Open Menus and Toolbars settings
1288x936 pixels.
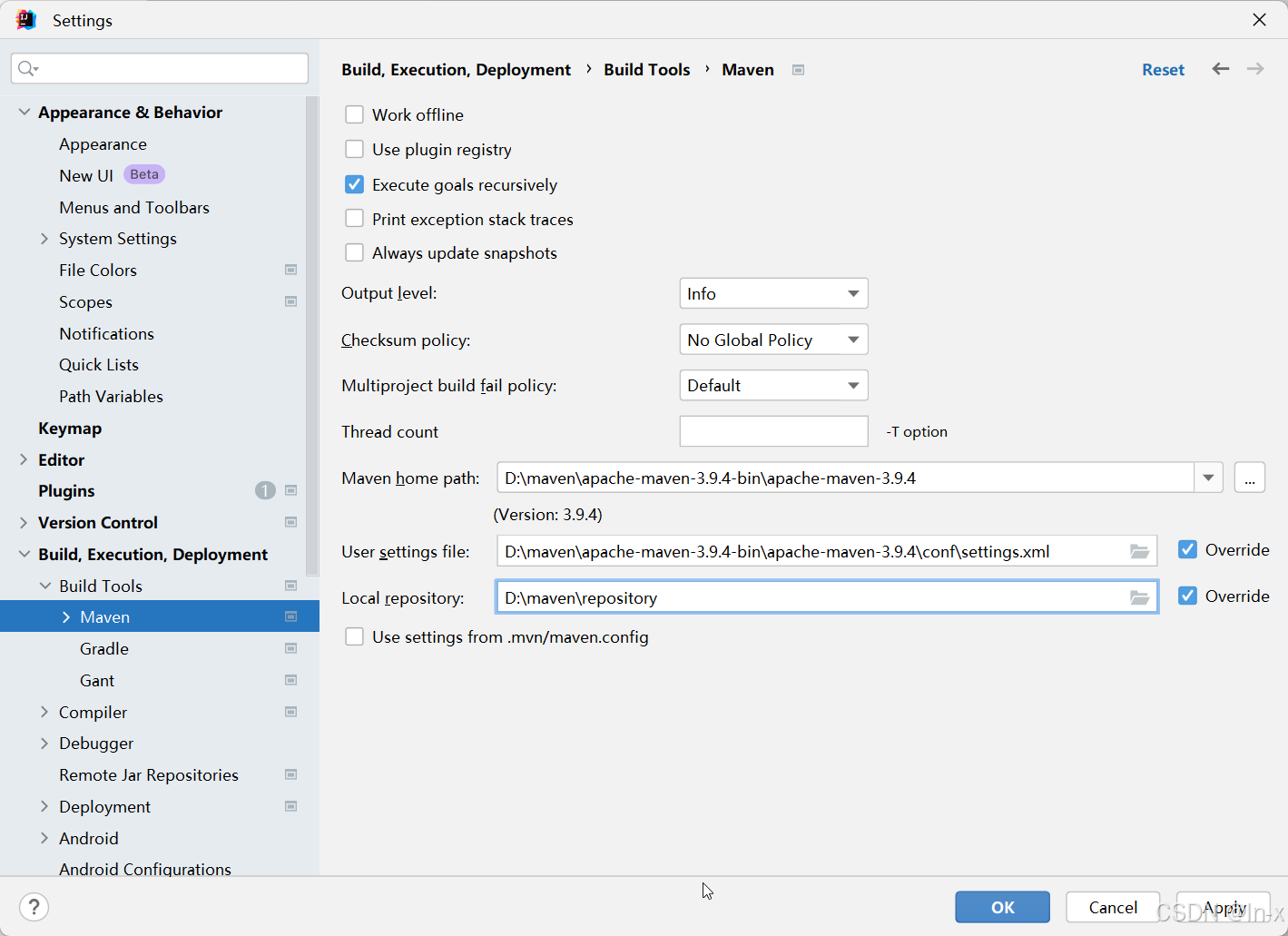(x=134, y=207)
